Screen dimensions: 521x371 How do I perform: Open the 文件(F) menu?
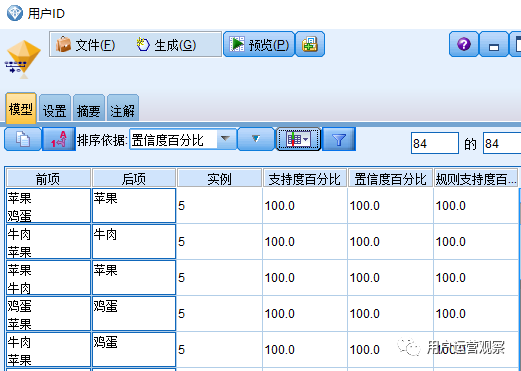[86, 45]
